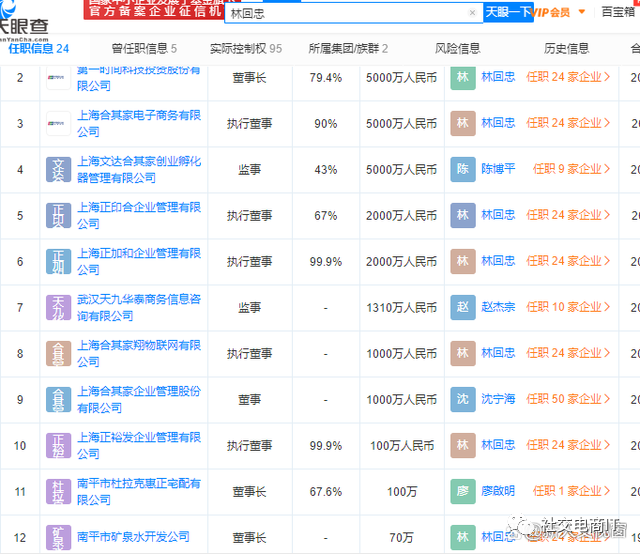
Task: Open 林回忠 link in row 3
Action: tap(498, 122)
